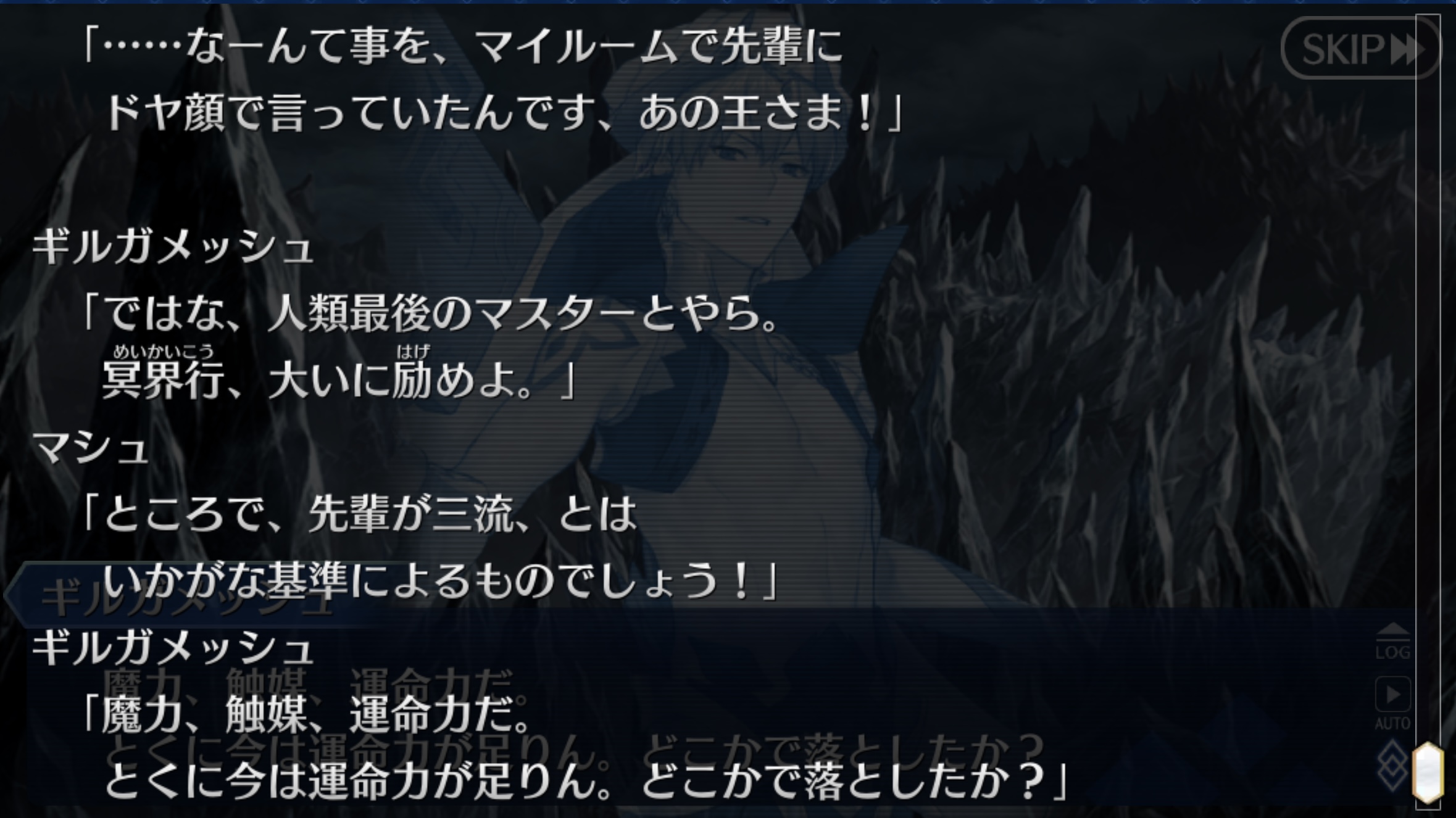Image resolution: width=1456 pixels, height=818 pixels.
Task: Tap the double-diamond icon beside the scrollbar
Action: (x=1392, y=765)
